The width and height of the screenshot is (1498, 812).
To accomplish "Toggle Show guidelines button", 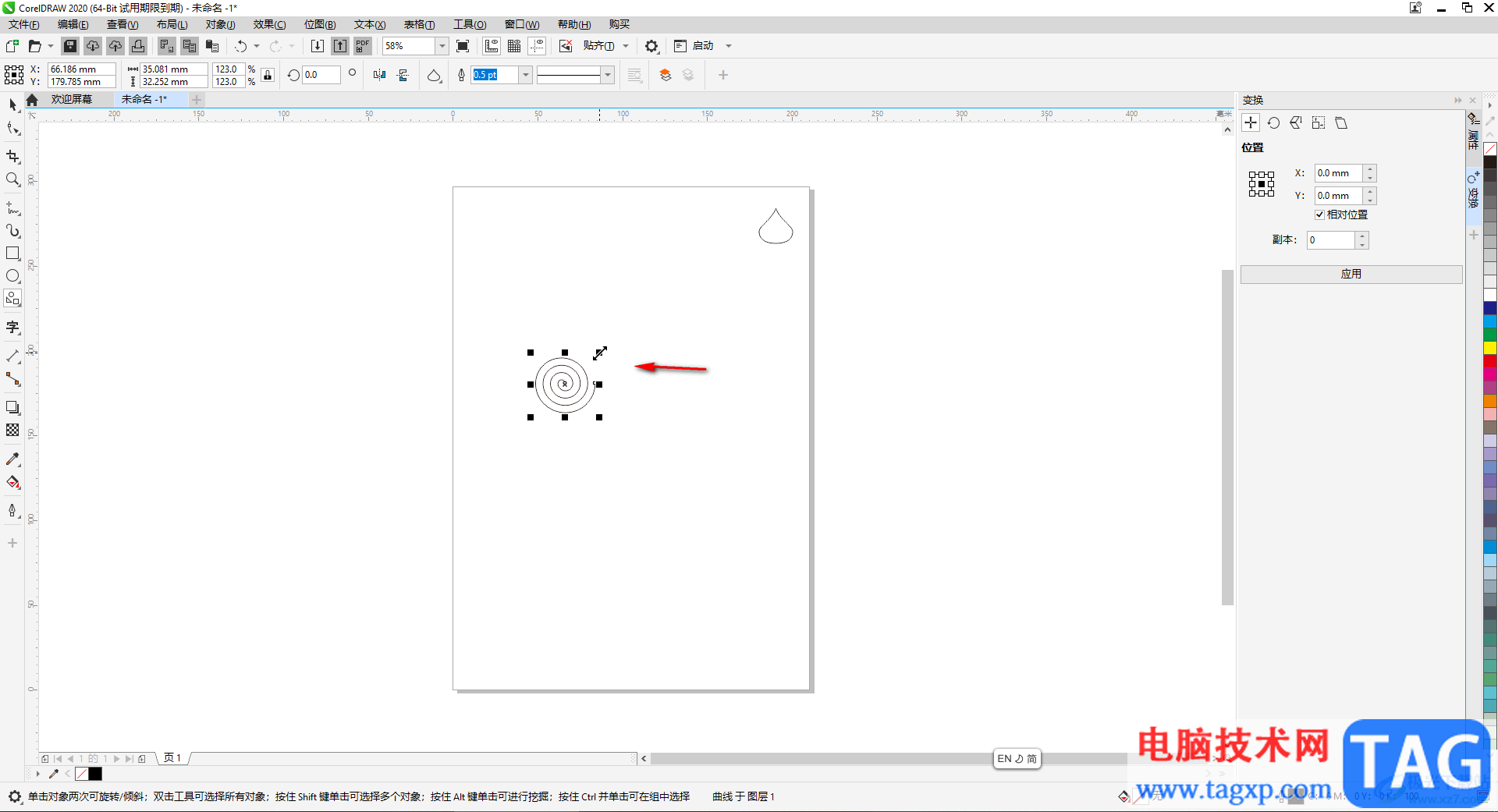I will click(537, 46).
